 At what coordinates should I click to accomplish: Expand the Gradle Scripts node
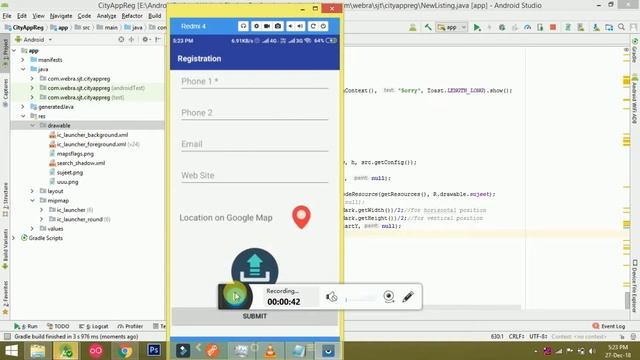pos(14,238)
